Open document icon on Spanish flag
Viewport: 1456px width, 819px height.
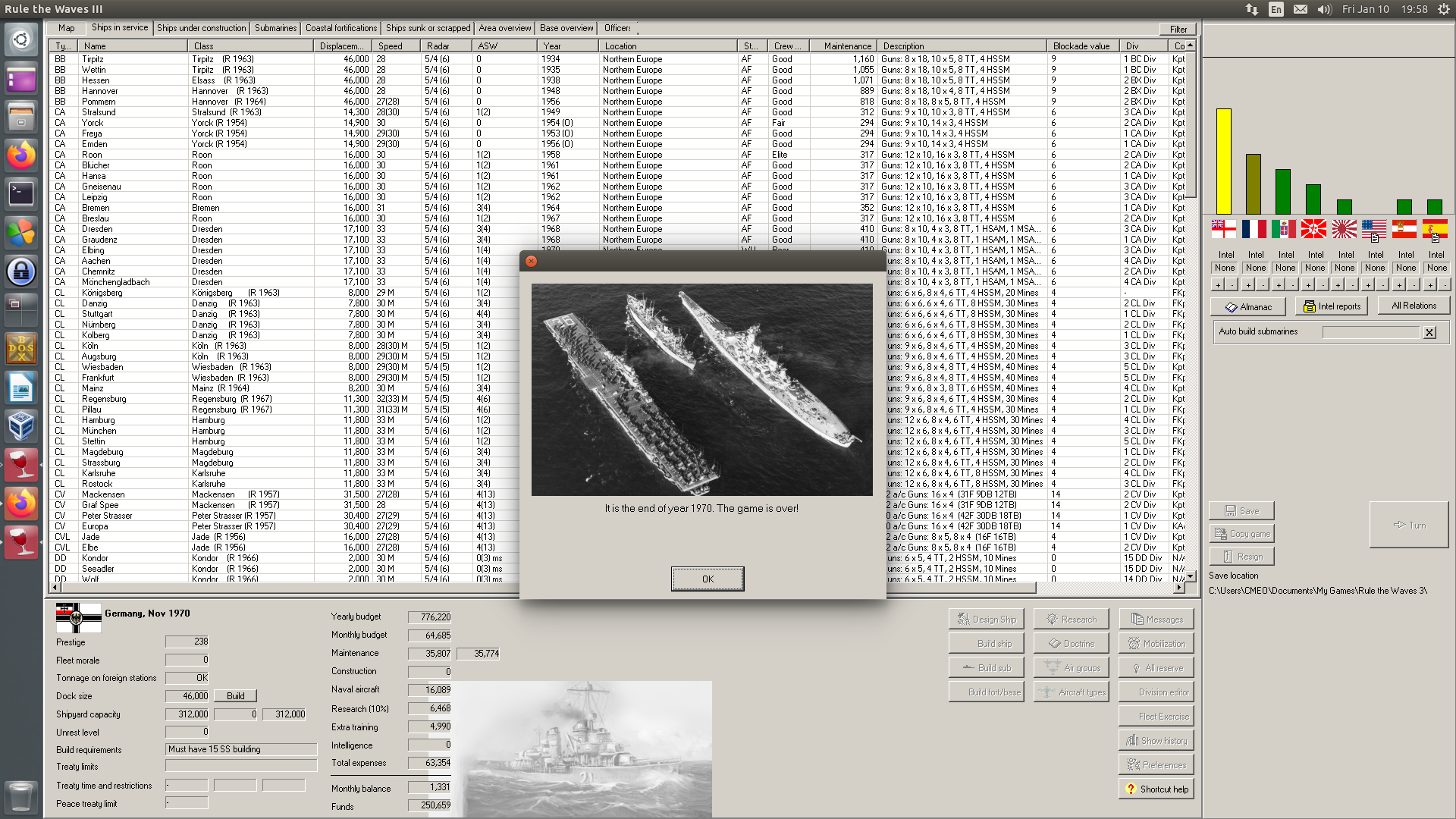pyautogui.click(x=1436, y=237)
